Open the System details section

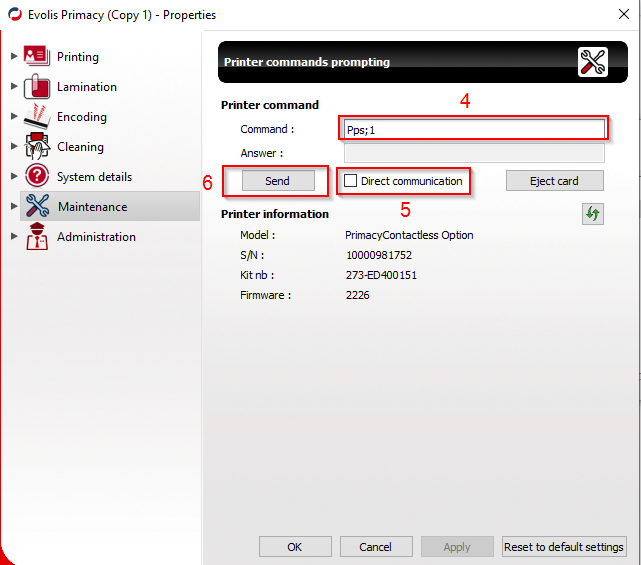94,177
